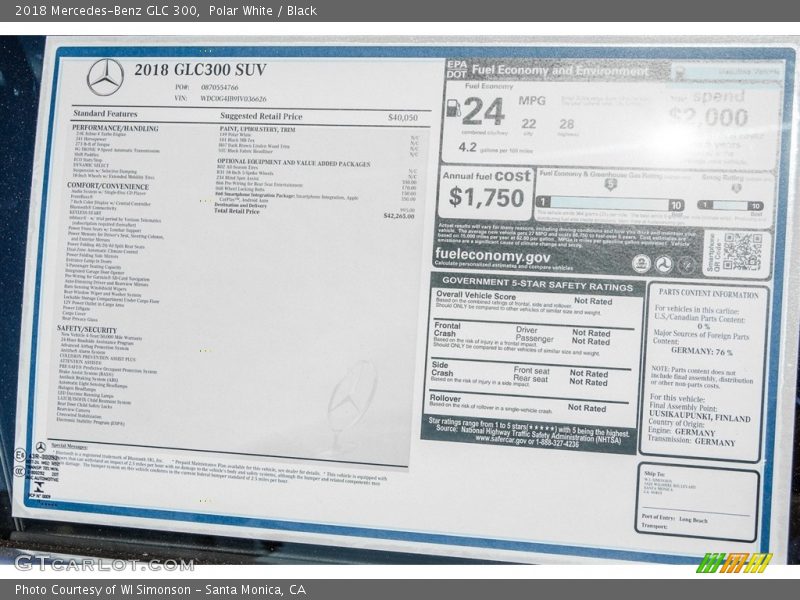The height and width of the screenshot is (600, 800).
Task: Click the $40,050 price value
Action: click(x=403, y=117)
